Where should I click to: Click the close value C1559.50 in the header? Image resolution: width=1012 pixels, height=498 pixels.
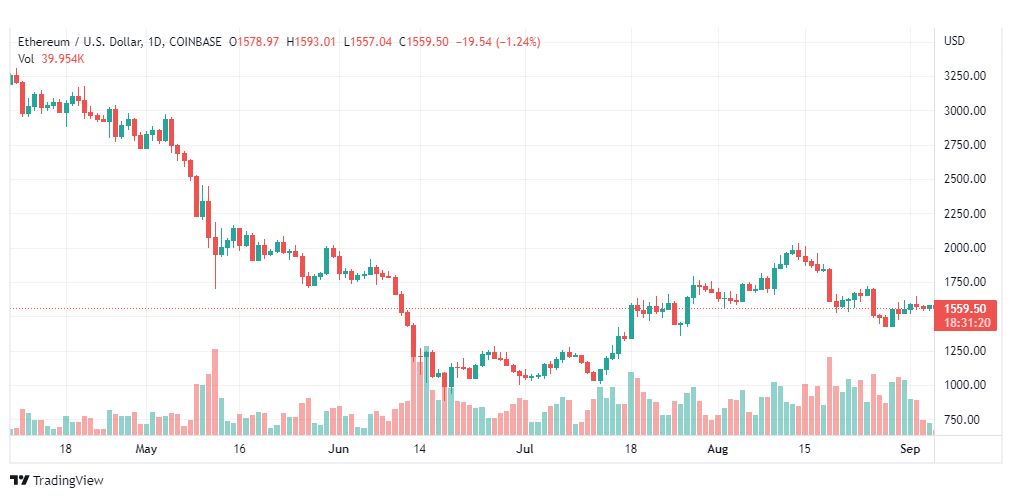[x=423, y=42]
